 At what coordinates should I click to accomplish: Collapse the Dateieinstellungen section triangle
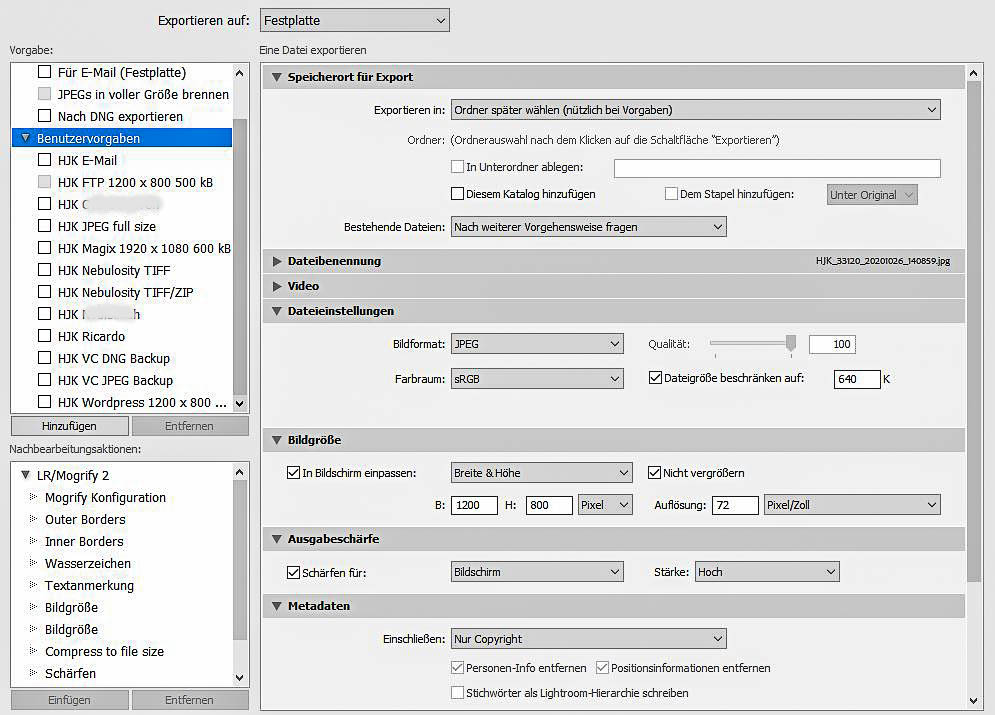[277, 311]
